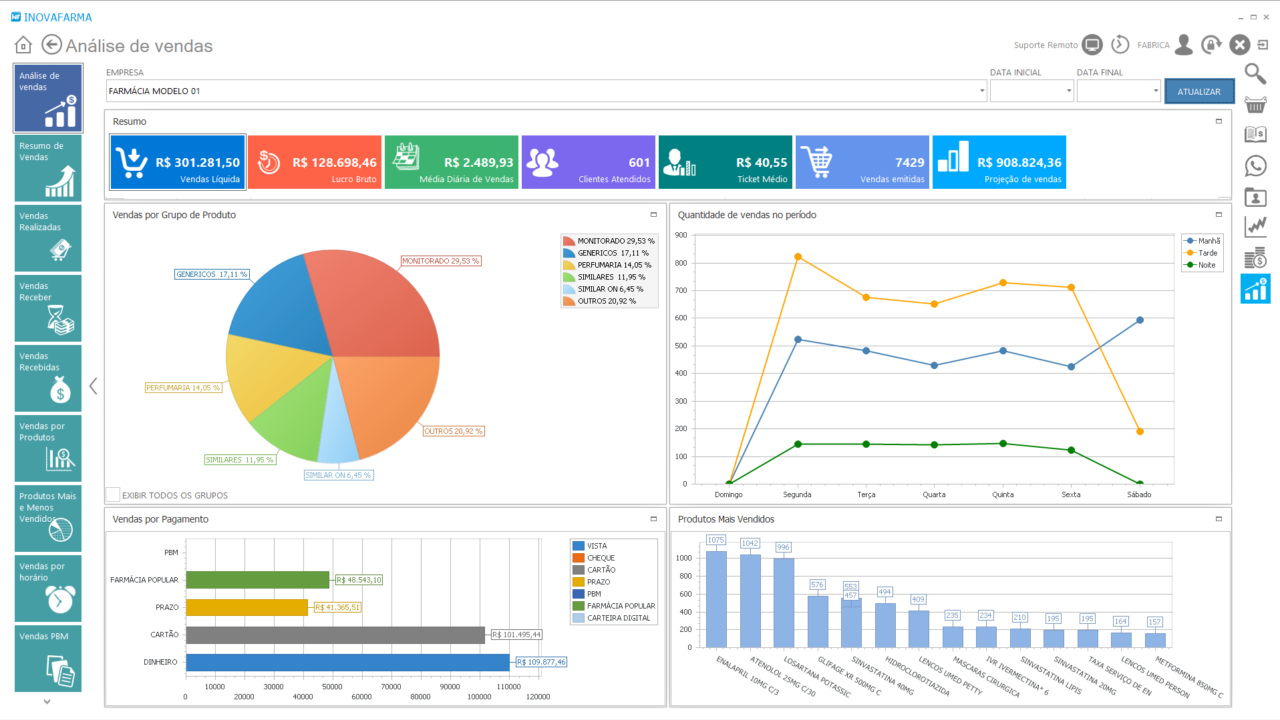1280x720 pixels.
Task: Open Suporte Remoto monitor icon
Action: pos(1092,45)
